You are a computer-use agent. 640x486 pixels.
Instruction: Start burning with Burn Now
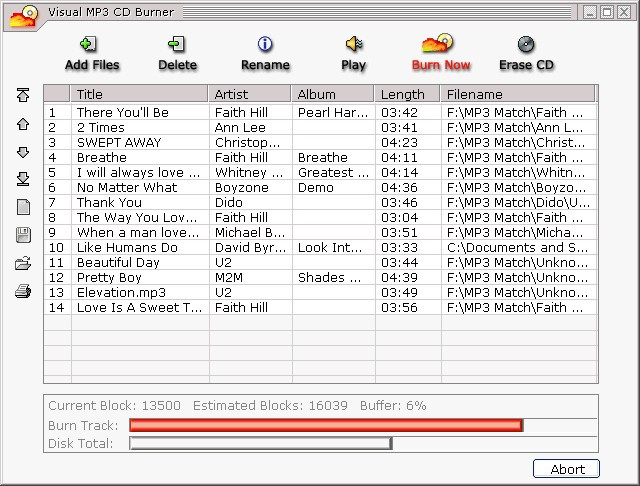[440, 53]
